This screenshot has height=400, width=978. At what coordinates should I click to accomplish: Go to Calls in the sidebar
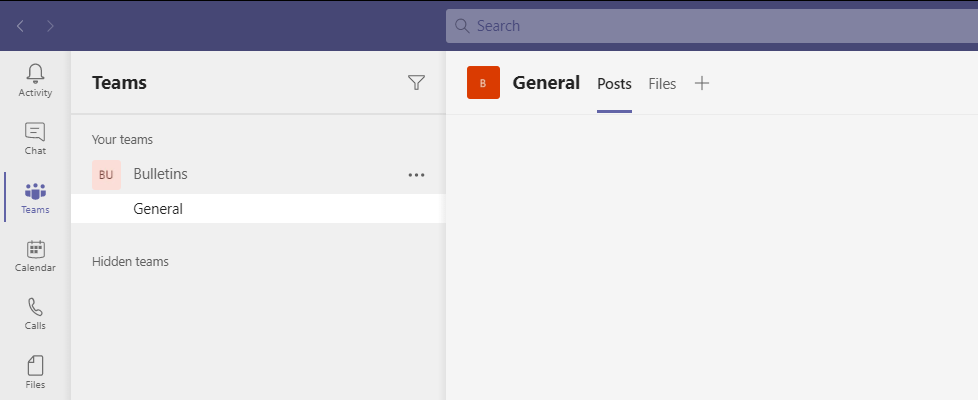pyautogui.click(x=35, y=313)
